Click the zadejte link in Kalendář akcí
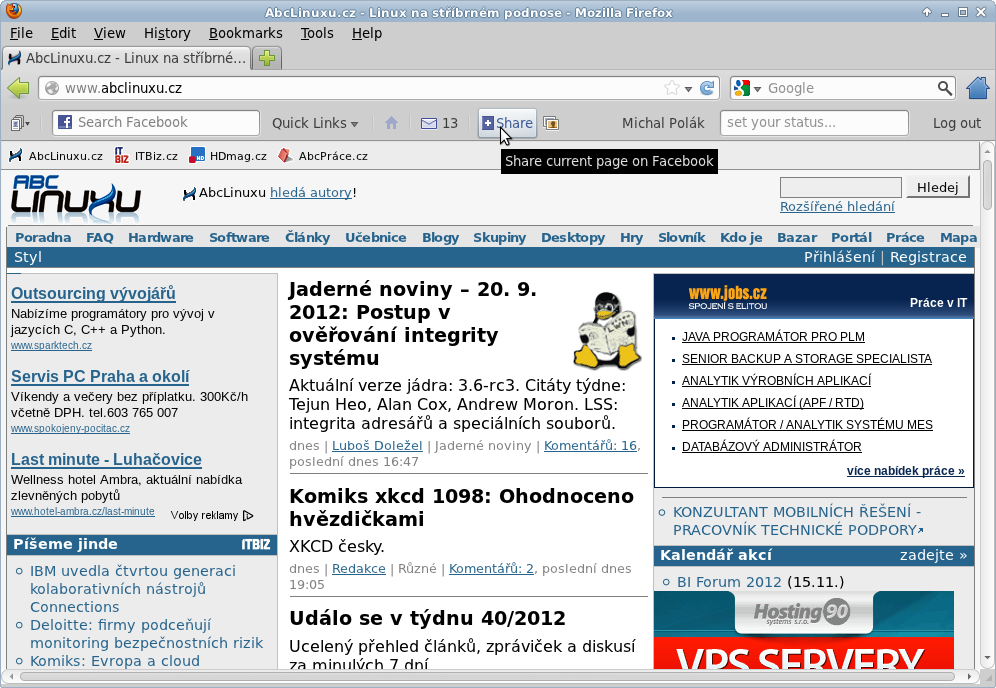The width and height of the screenshot is (996, 688). (933, 555)
